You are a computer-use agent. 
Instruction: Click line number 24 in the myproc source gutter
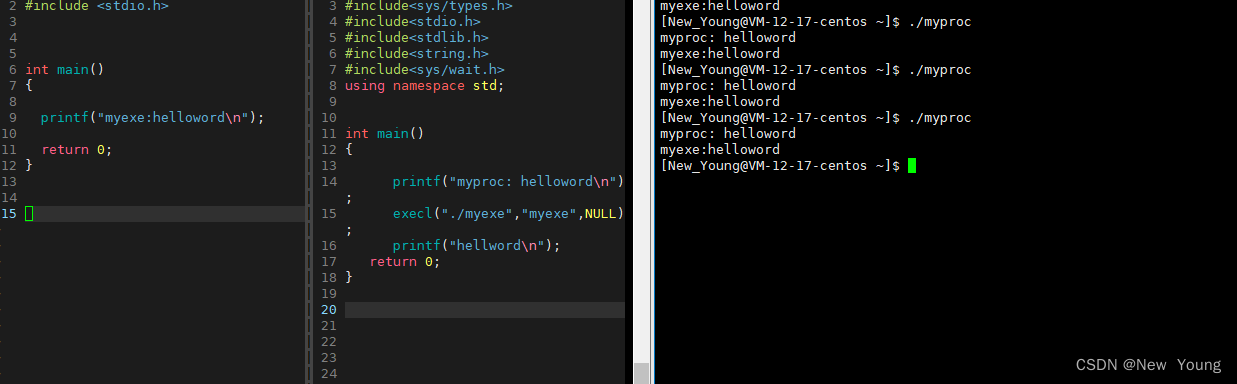(329, 374)
